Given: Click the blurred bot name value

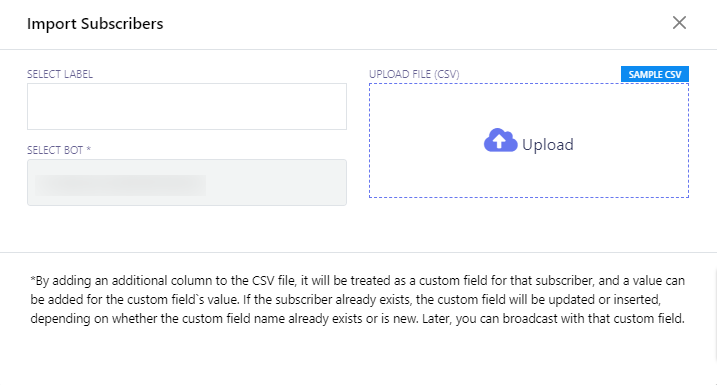Looking at the screenshot, I should point(120,185).
